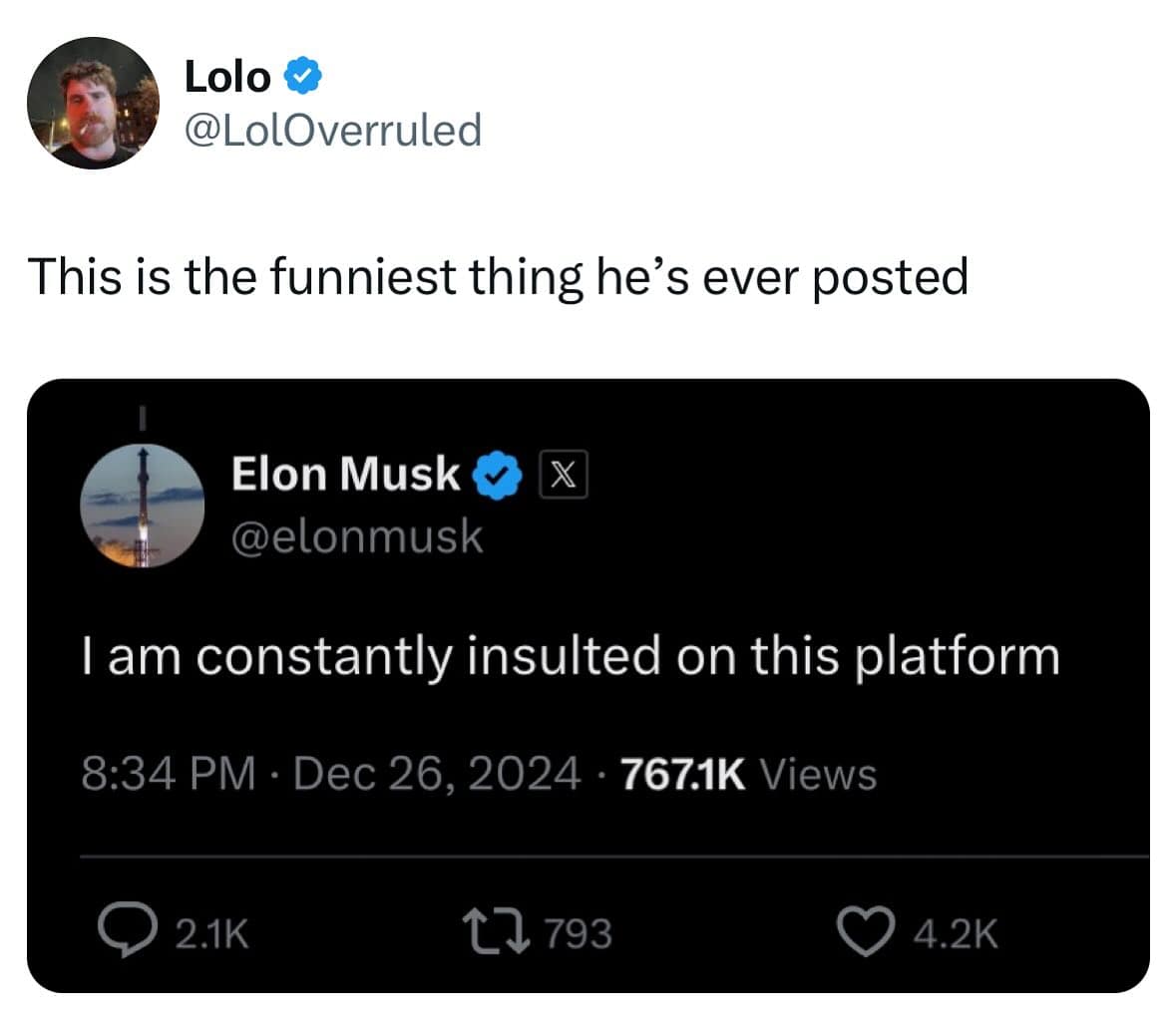Viewport: 1176px width, 1028px height.
Task: Open the @LolOverruled profile handle
Action: (x=330, y=128)
